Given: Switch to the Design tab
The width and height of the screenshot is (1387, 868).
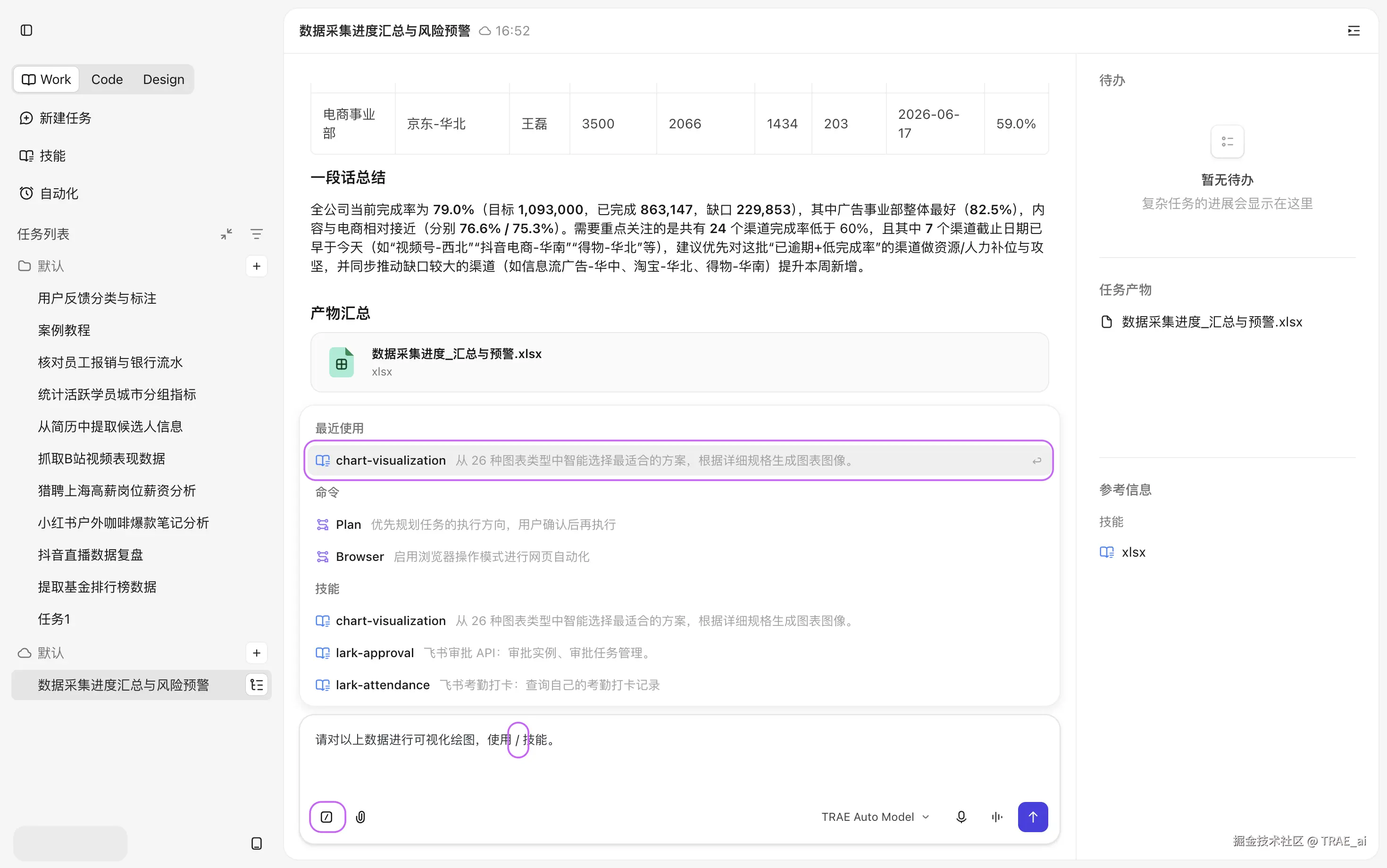Looking at the screenshot, I should pyautogui.click(x=164, y=79).
